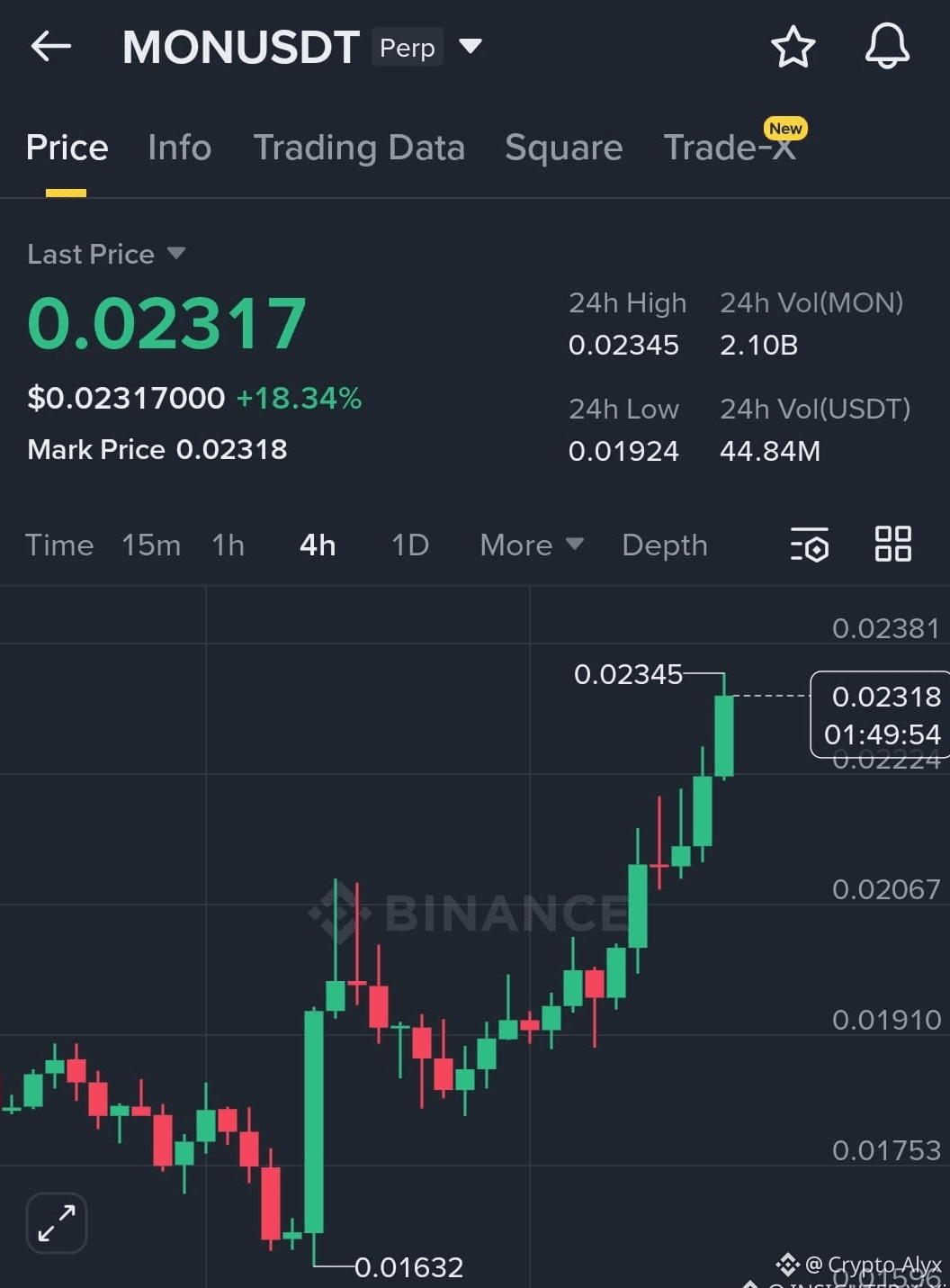
Task: Expand the Last Price dropdown
Action: pyautogui.click(x=176, y=253)
